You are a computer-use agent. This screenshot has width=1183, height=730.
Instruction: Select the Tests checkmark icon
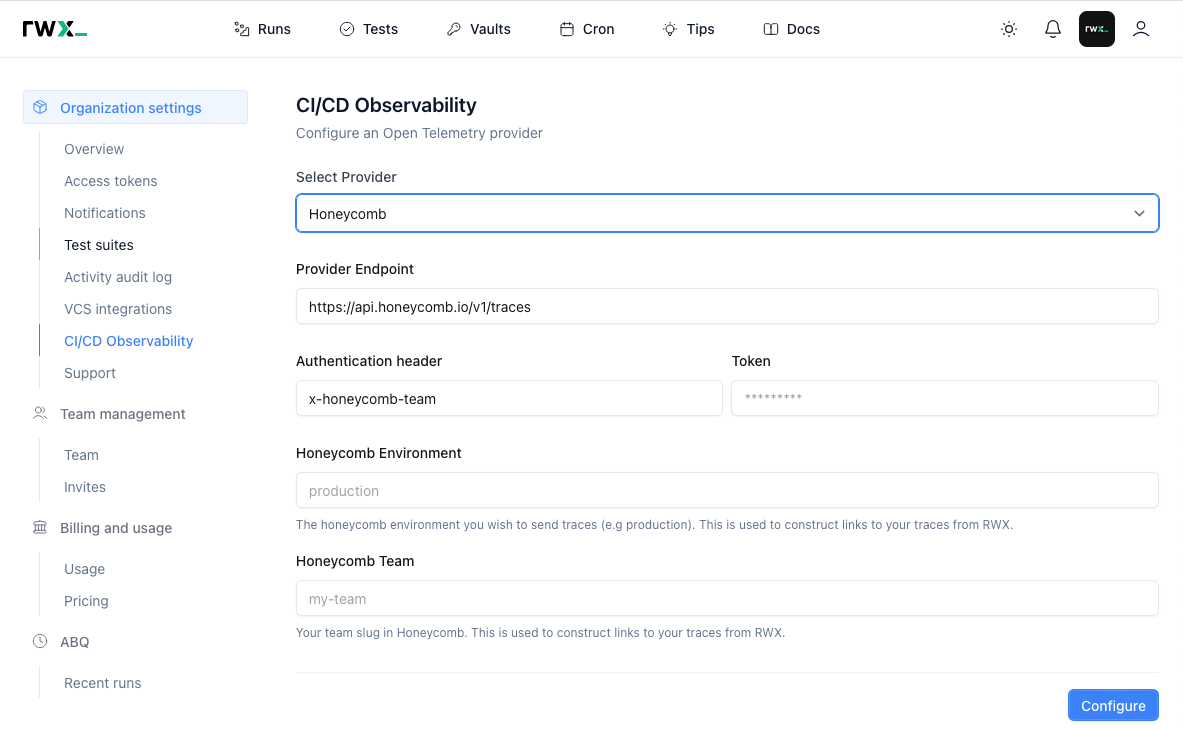[x=347, y=29]
